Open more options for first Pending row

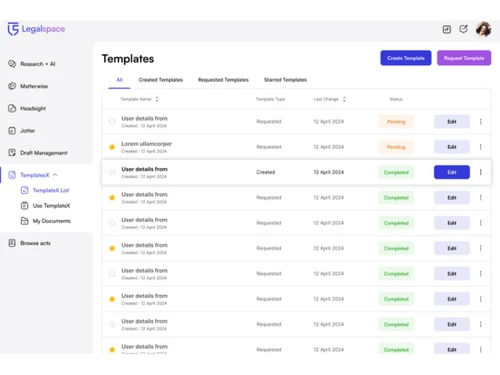pyautogui.click(x=480, y=122)
